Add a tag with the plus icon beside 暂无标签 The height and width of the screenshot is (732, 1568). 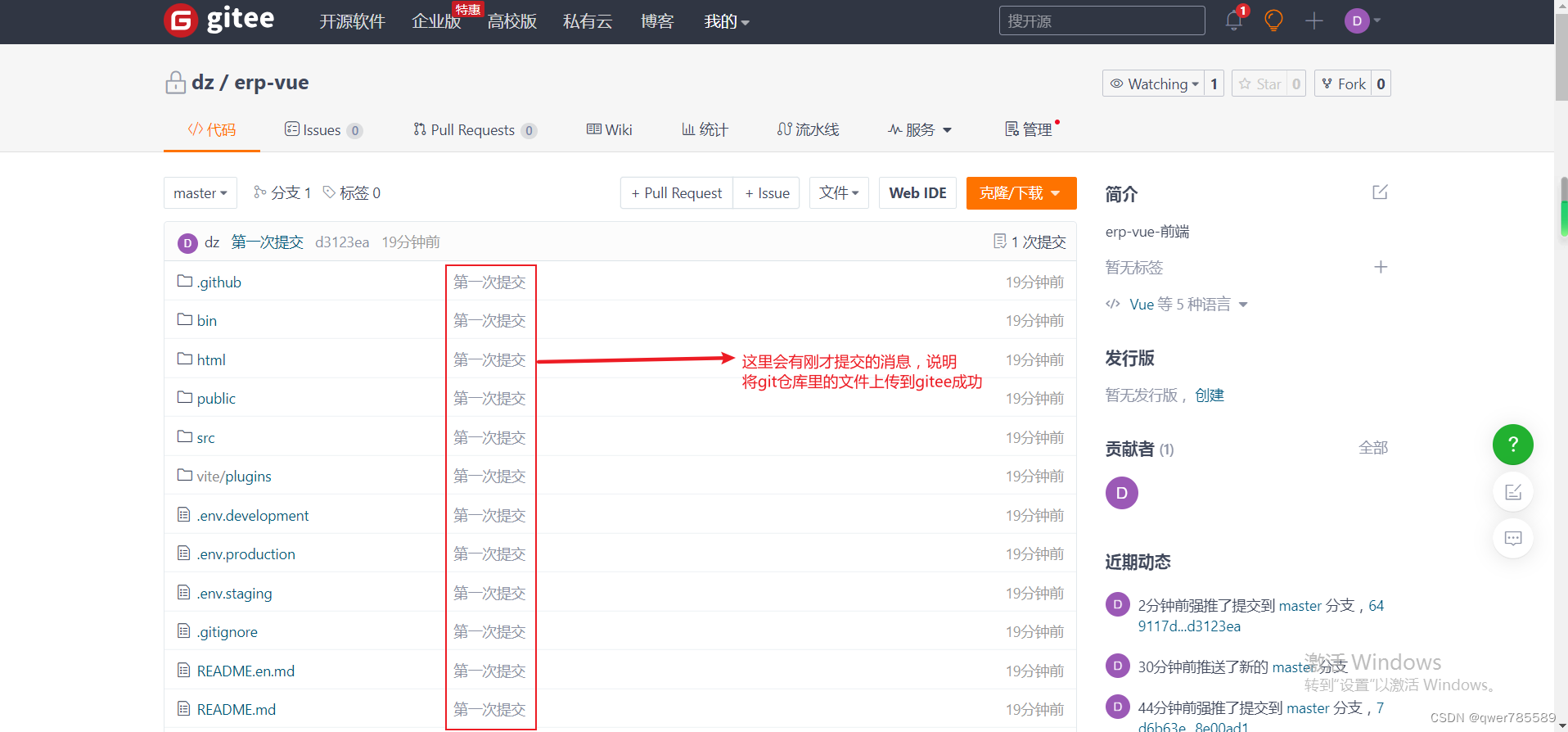(1381, 267)
